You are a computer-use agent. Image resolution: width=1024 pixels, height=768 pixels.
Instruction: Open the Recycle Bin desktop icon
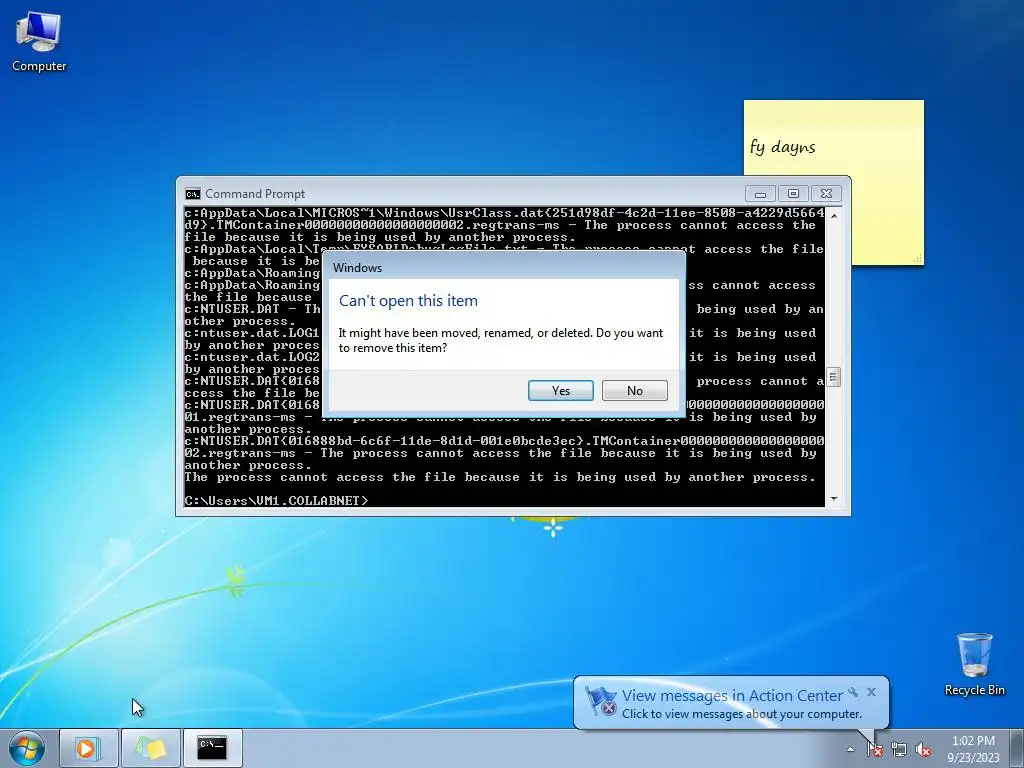[974, 664]
